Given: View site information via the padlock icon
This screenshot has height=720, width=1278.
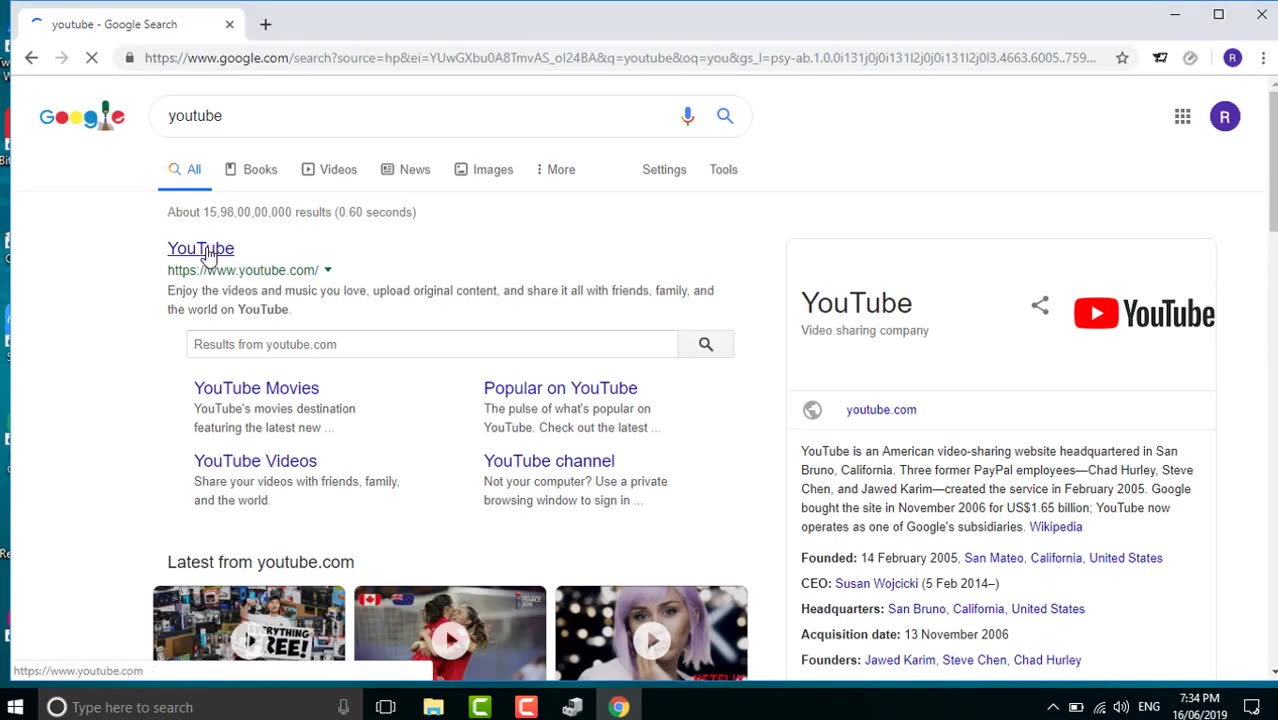Looking at the screenshot, I should pos(129,58).
